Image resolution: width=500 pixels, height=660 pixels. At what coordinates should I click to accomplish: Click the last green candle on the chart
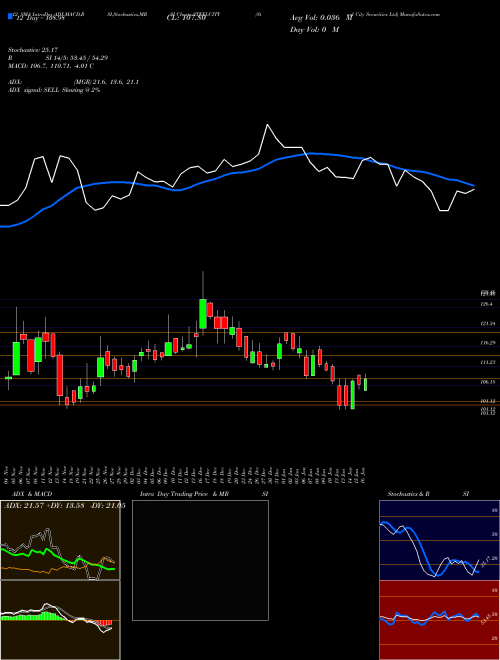(x=365, y=385)
